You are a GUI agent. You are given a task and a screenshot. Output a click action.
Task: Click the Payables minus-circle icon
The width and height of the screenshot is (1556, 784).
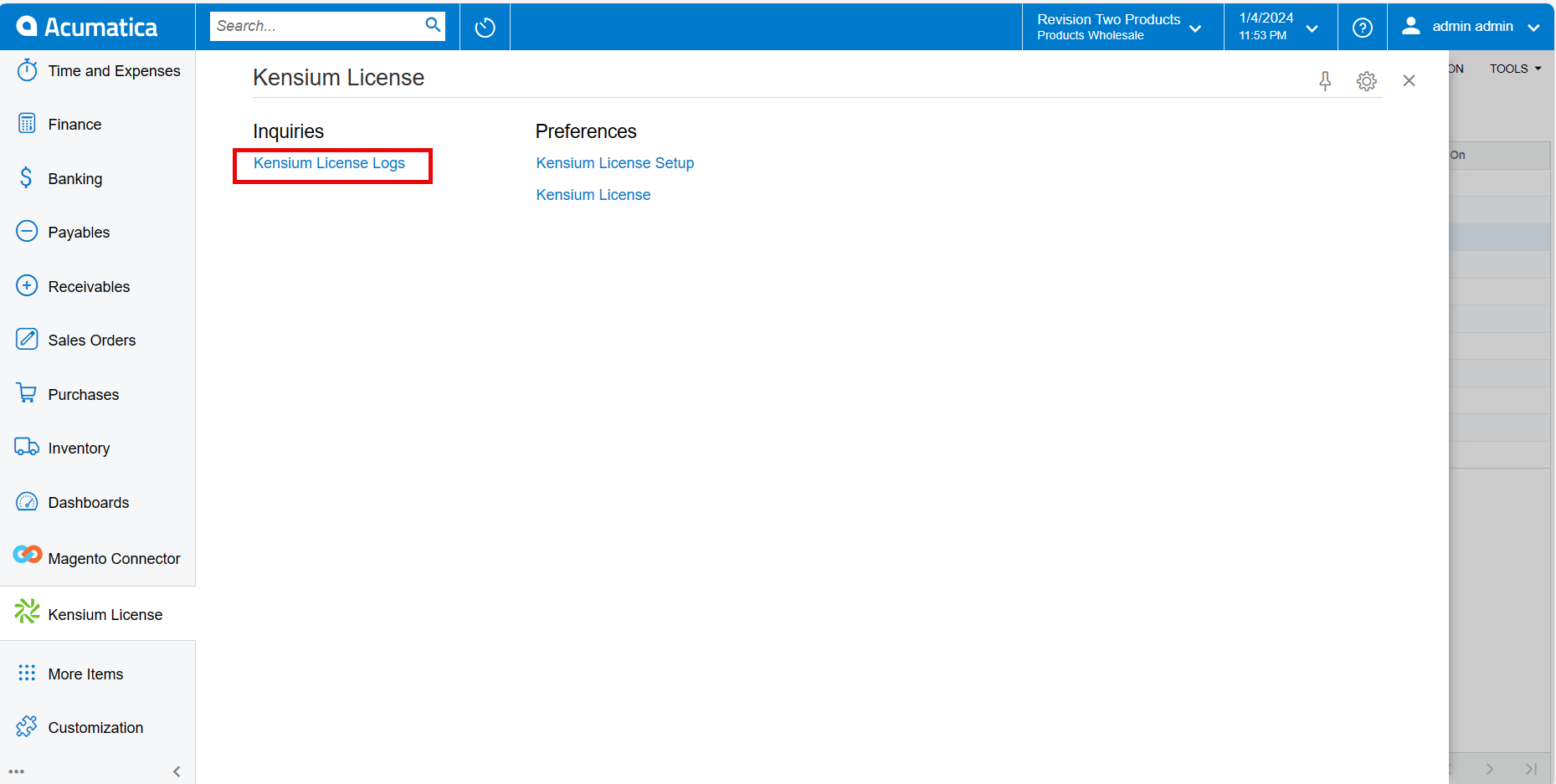click(25, 231)
